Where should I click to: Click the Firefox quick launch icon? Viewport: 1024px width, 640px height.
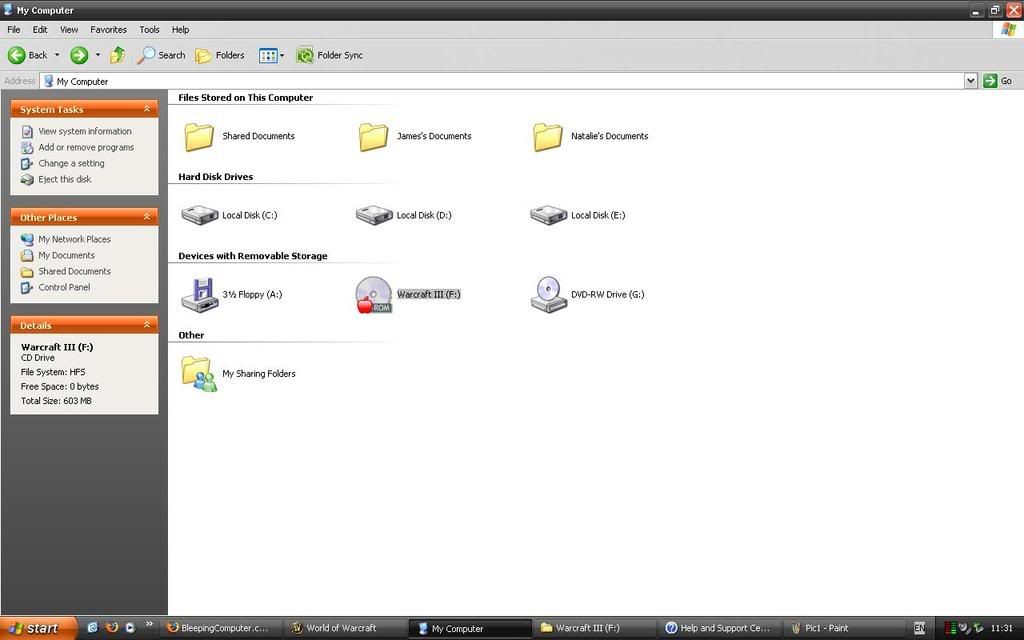tap(112, 628)
